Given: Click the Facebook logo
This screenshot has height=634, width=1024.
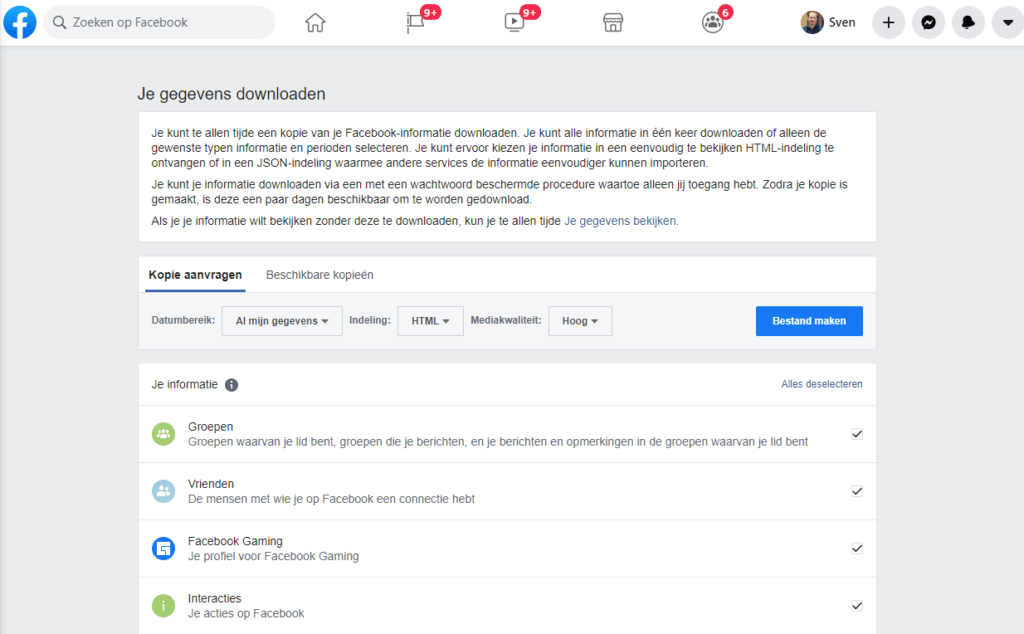Looking at the screenshot, I should [x=20, y=22].
